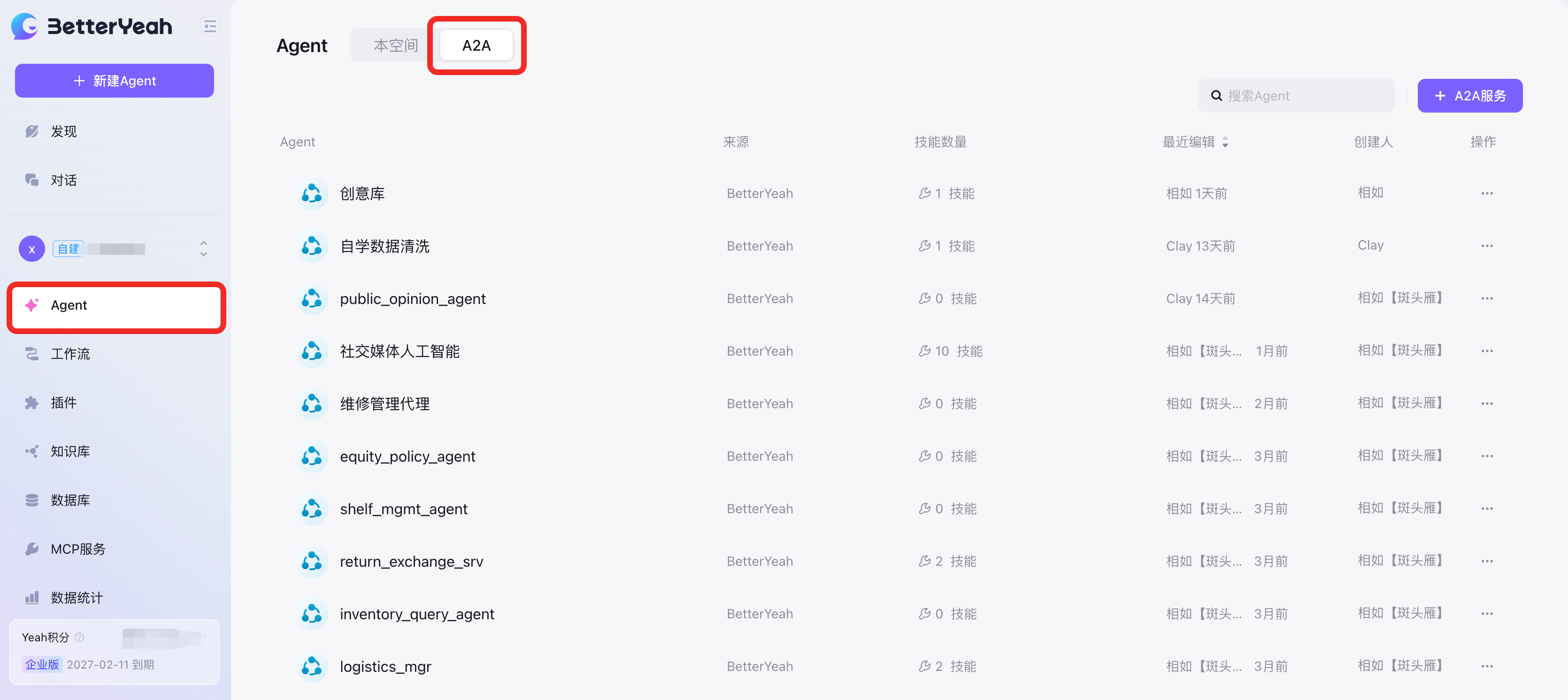Click the 新建Agent button
The width and height of the screenshot is (1568, 700).
coord(115,81)
